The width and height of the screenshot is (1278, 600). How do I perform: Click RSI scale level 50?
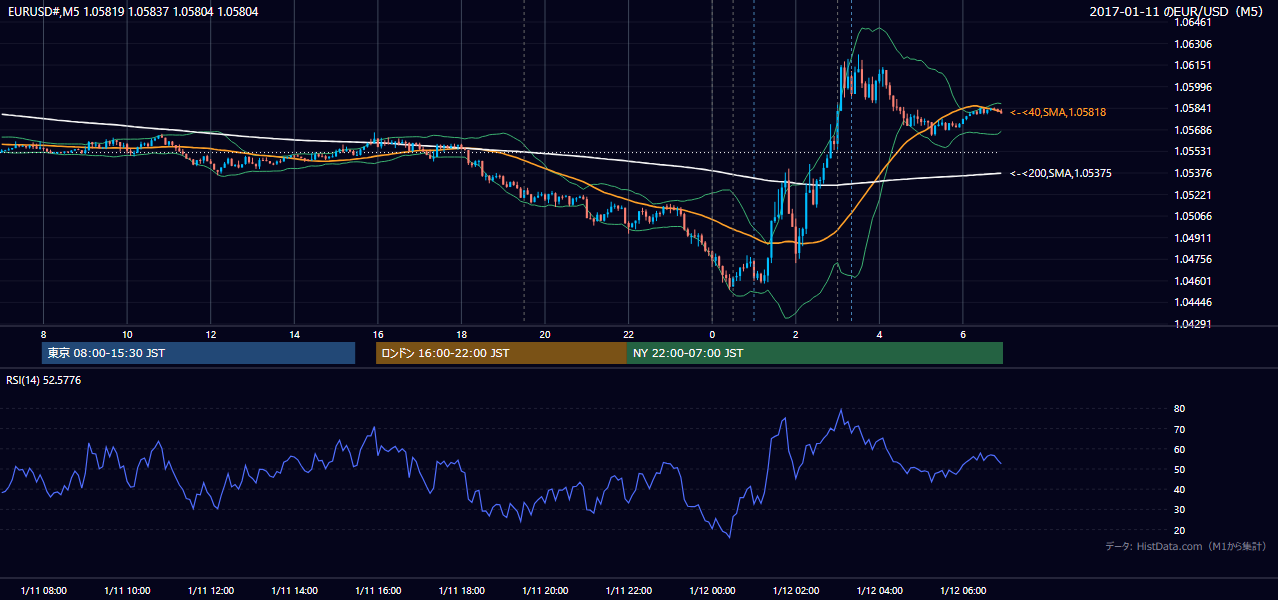[x=1180, y=469]
